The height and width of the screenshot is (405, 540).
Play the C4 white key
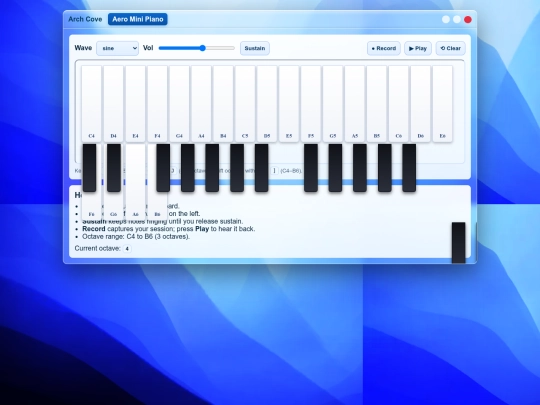[91, 104]
